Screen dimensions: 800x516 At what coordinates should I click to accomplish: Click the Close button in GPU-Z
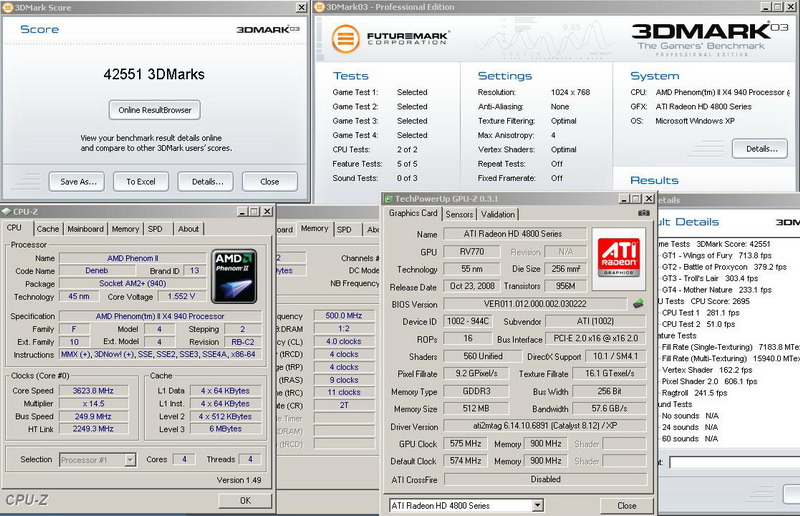(626, 506)
